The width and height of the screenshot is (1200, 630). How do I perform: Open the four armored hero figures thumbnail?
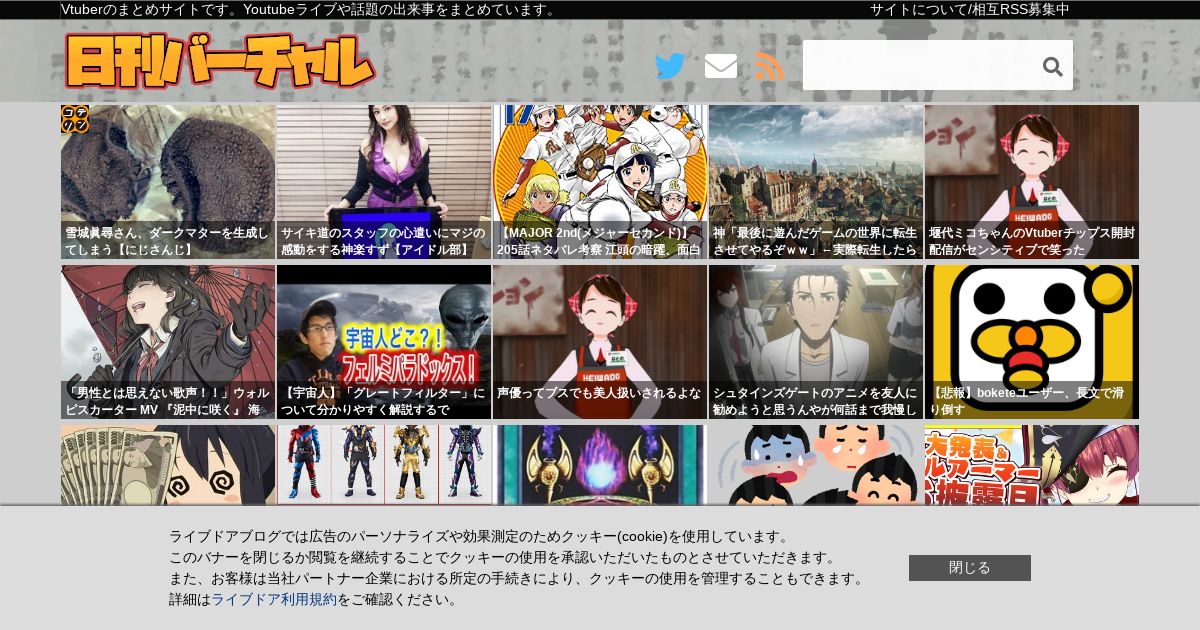pos(384,464)
